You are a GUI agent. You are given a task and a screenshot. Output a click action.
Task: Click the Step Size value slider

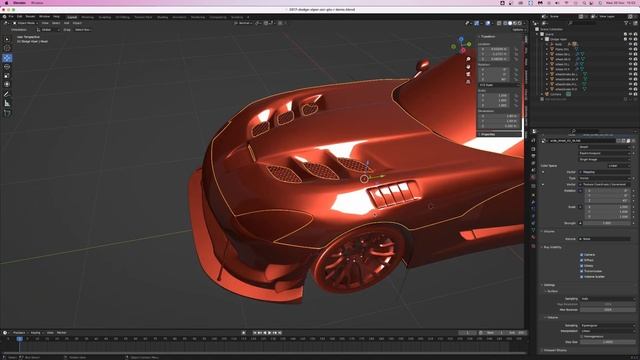(607, 342)
